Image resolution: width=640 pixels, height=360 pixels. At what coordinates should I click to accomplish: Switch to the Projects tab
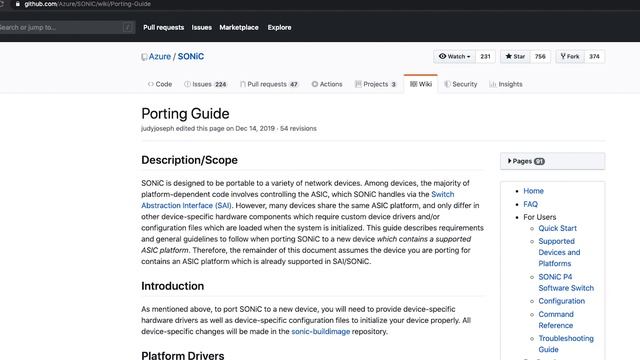pyautogui.click(x=376, y=84)
